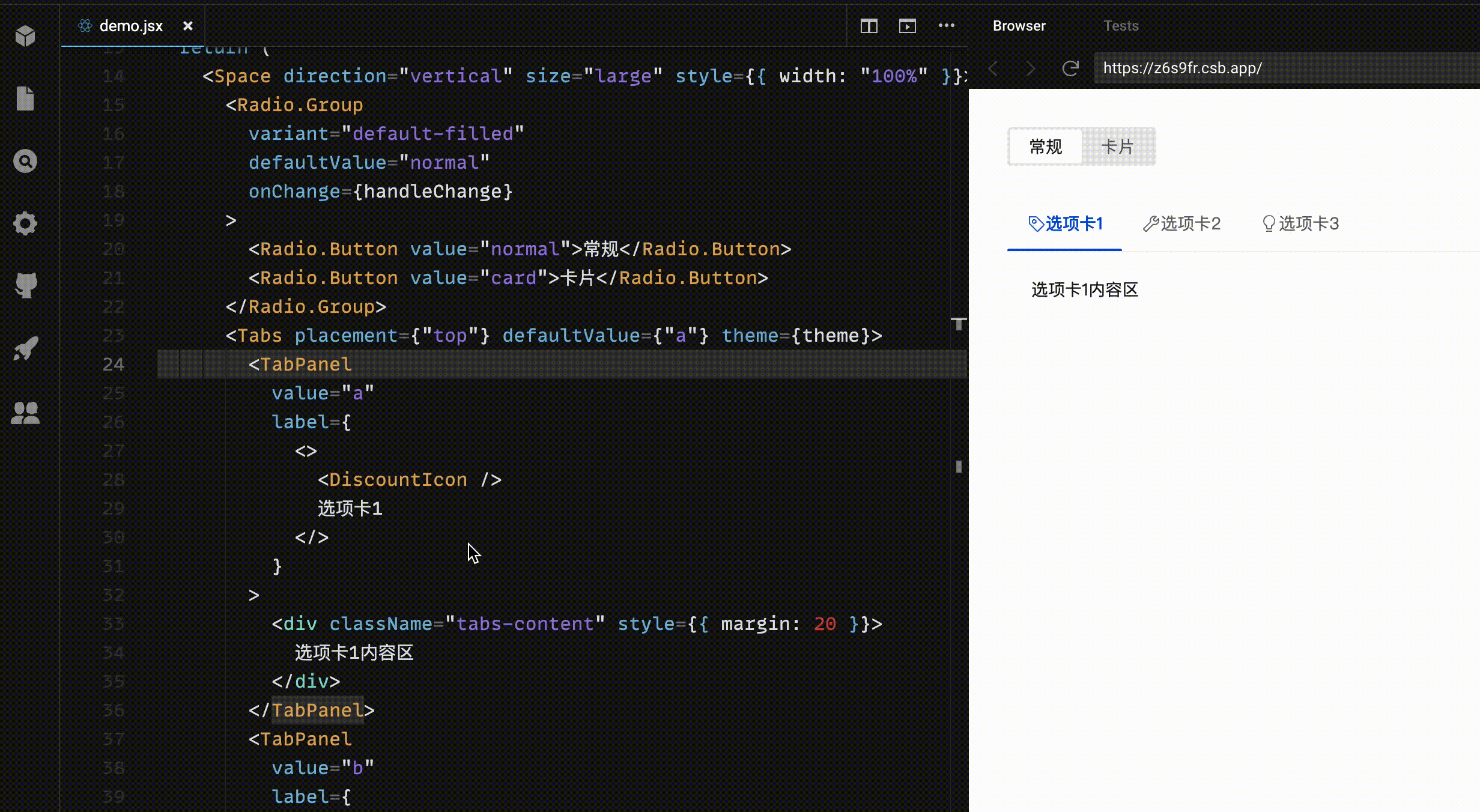The height and width of the screenshot is (812, 1480).
Task: Select the 卡片 radio button
Action: (x=1118, y=146)
